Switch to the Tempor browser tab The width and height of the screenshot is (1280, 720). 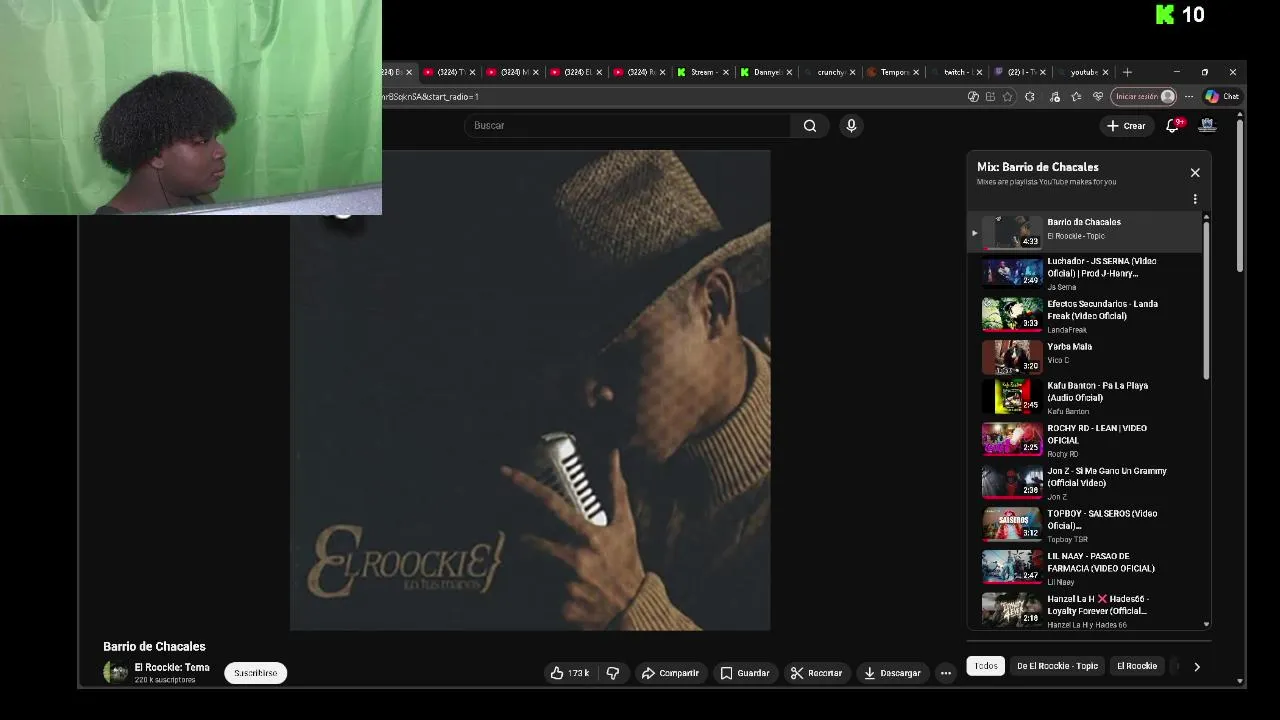(892, 72)
